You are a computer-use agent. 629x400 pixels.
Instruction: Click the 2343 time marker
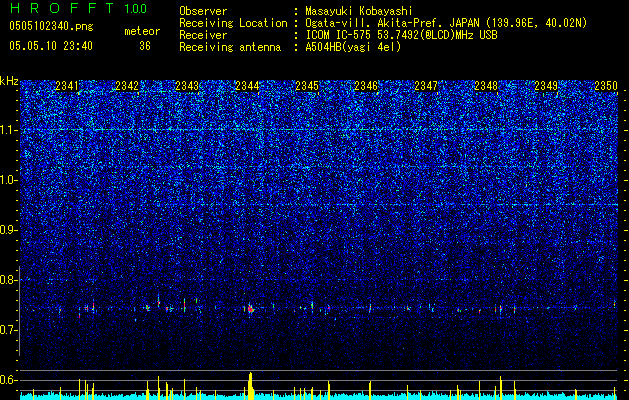pos(187,86)
